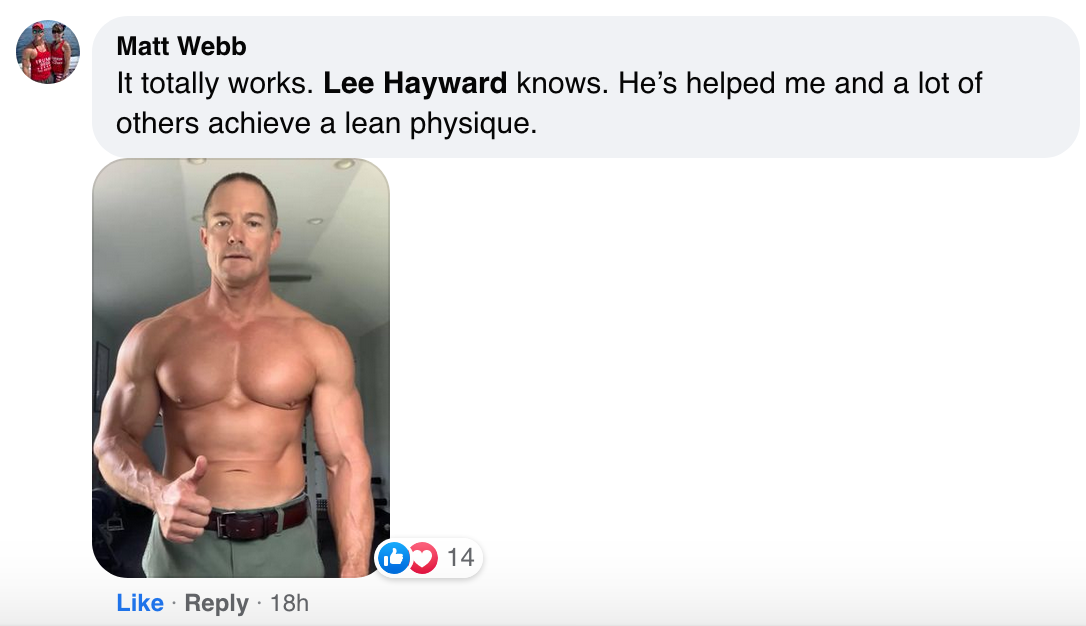The image size is (1086, 626).
Task: Open the 18h timestamp permalink
Action: pyautogui.click(x=289, y=603)
